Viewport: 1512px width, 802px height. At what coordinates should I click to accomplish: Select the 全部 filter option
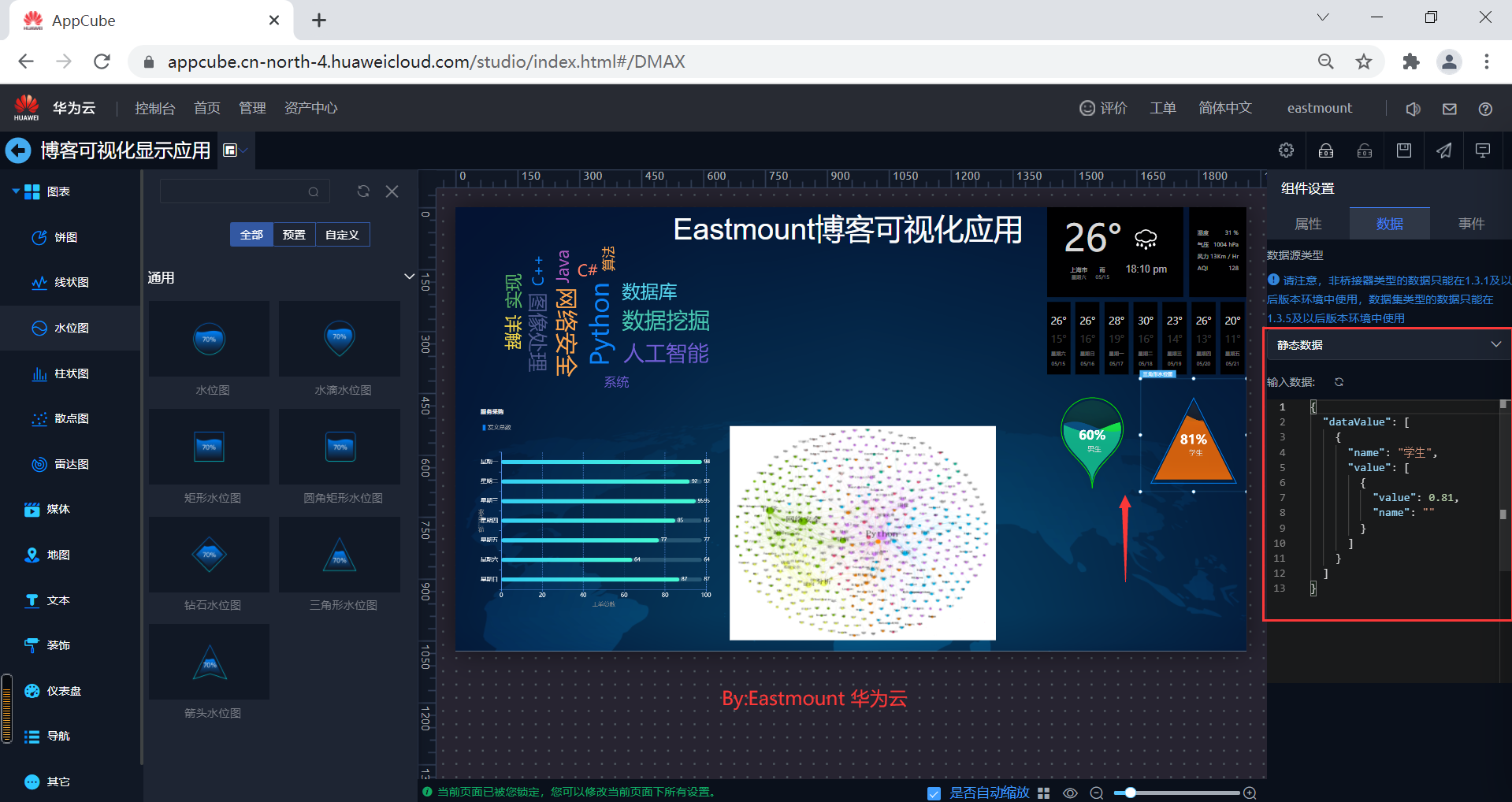pos(251,235)
